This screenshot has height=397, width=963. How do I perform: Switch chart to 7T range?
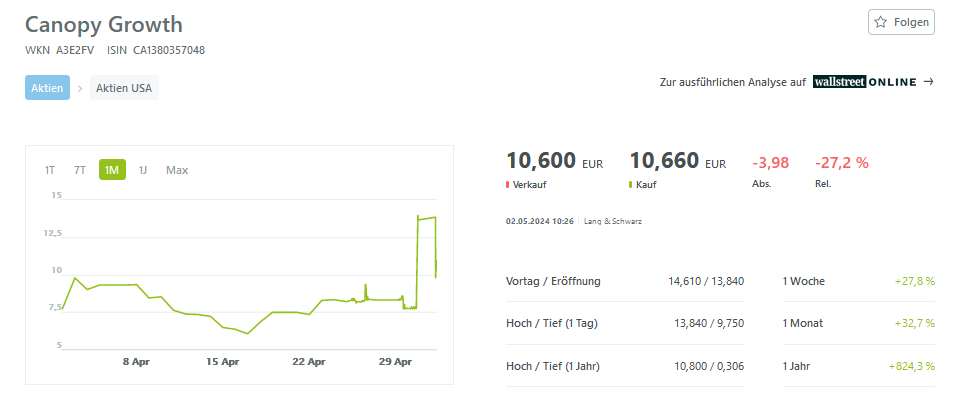(80, 170)
